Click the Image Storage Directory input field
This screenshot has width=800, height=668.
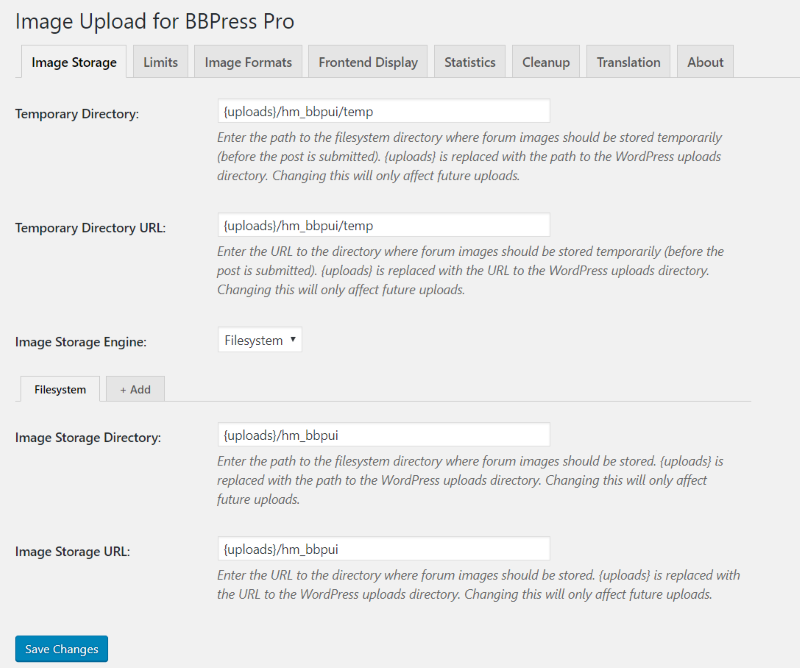coord(384,435)
